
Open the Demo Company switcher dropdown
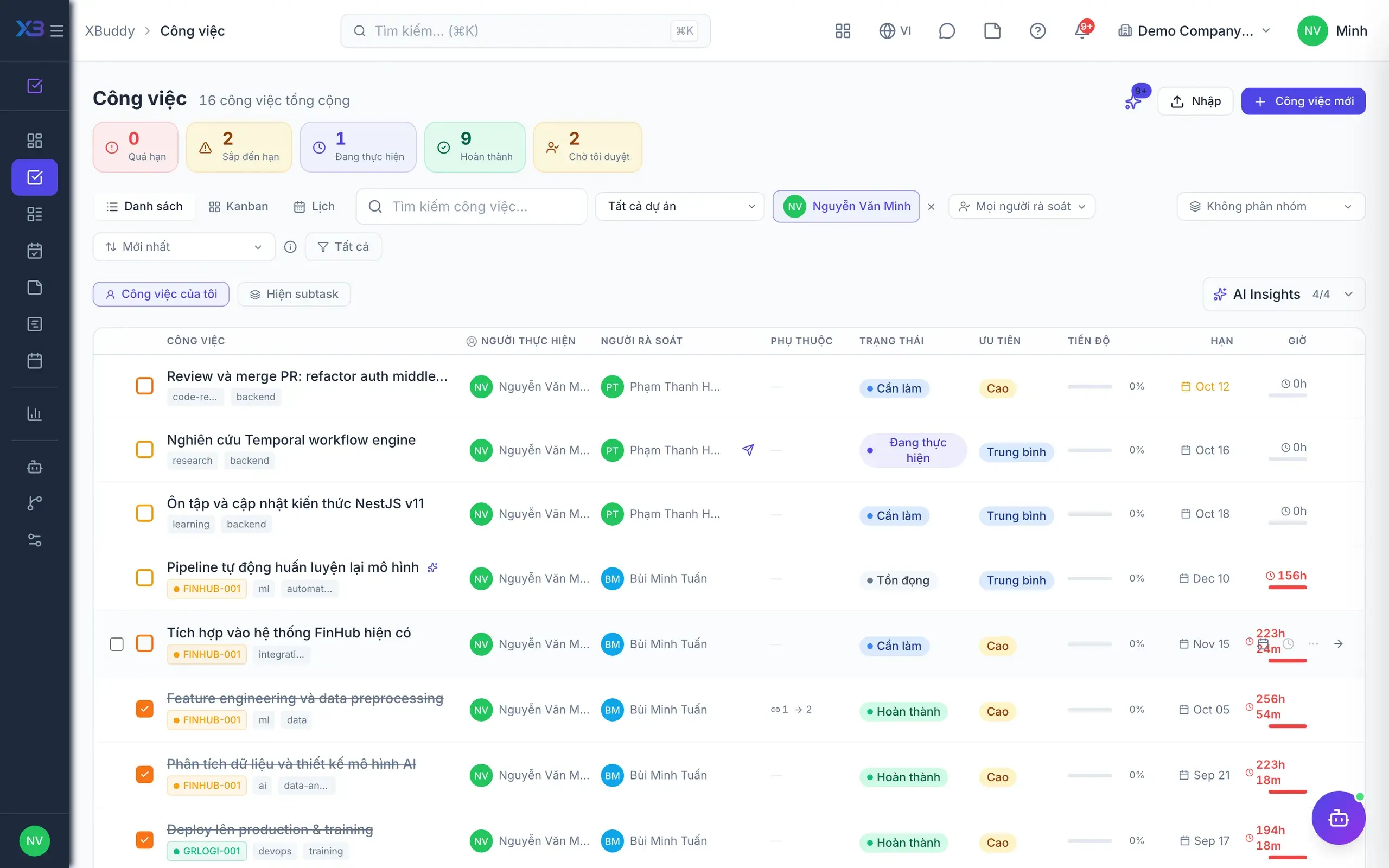(x=1194, y=30)
